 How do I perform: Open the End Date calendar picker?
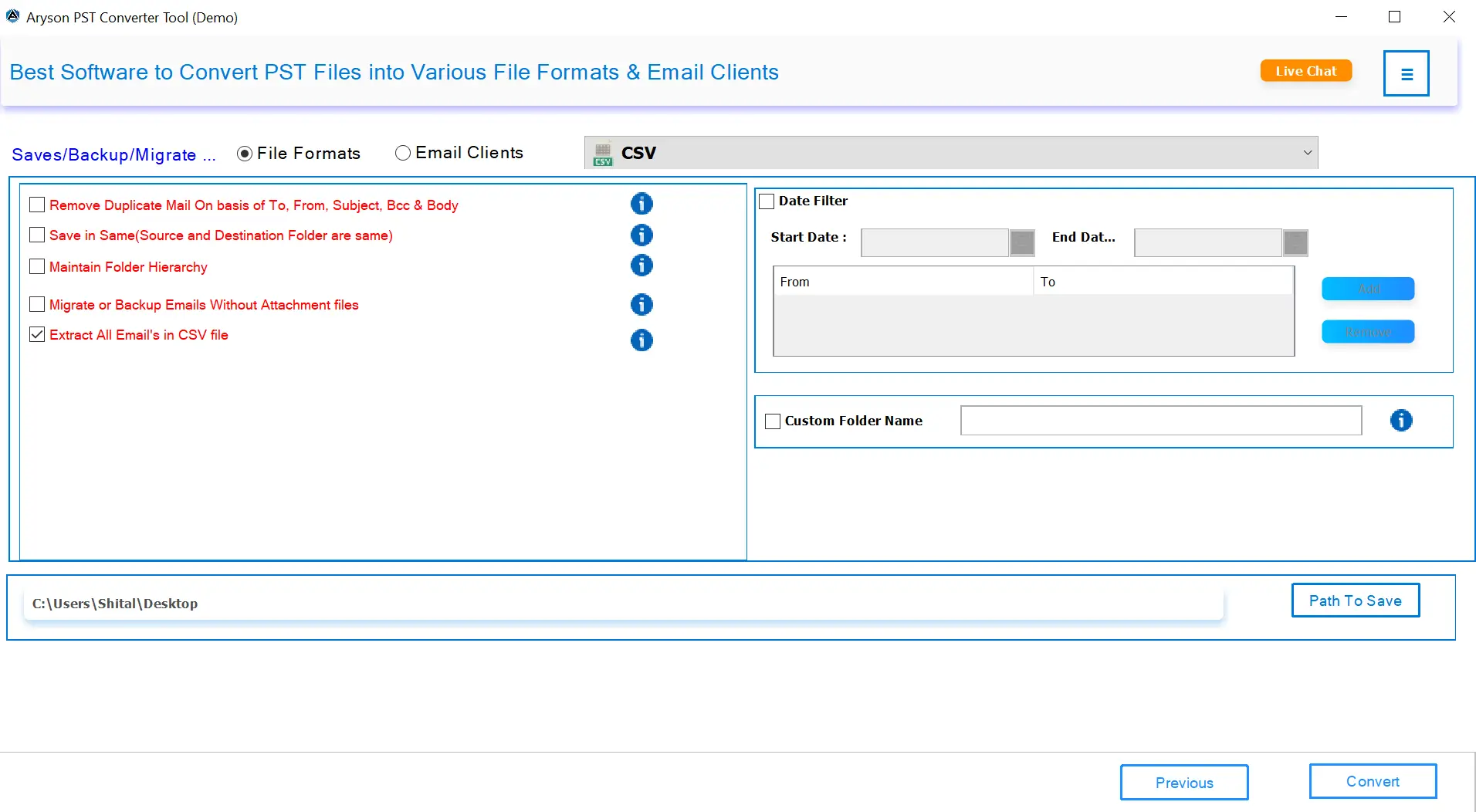(x=1296, y=242)
